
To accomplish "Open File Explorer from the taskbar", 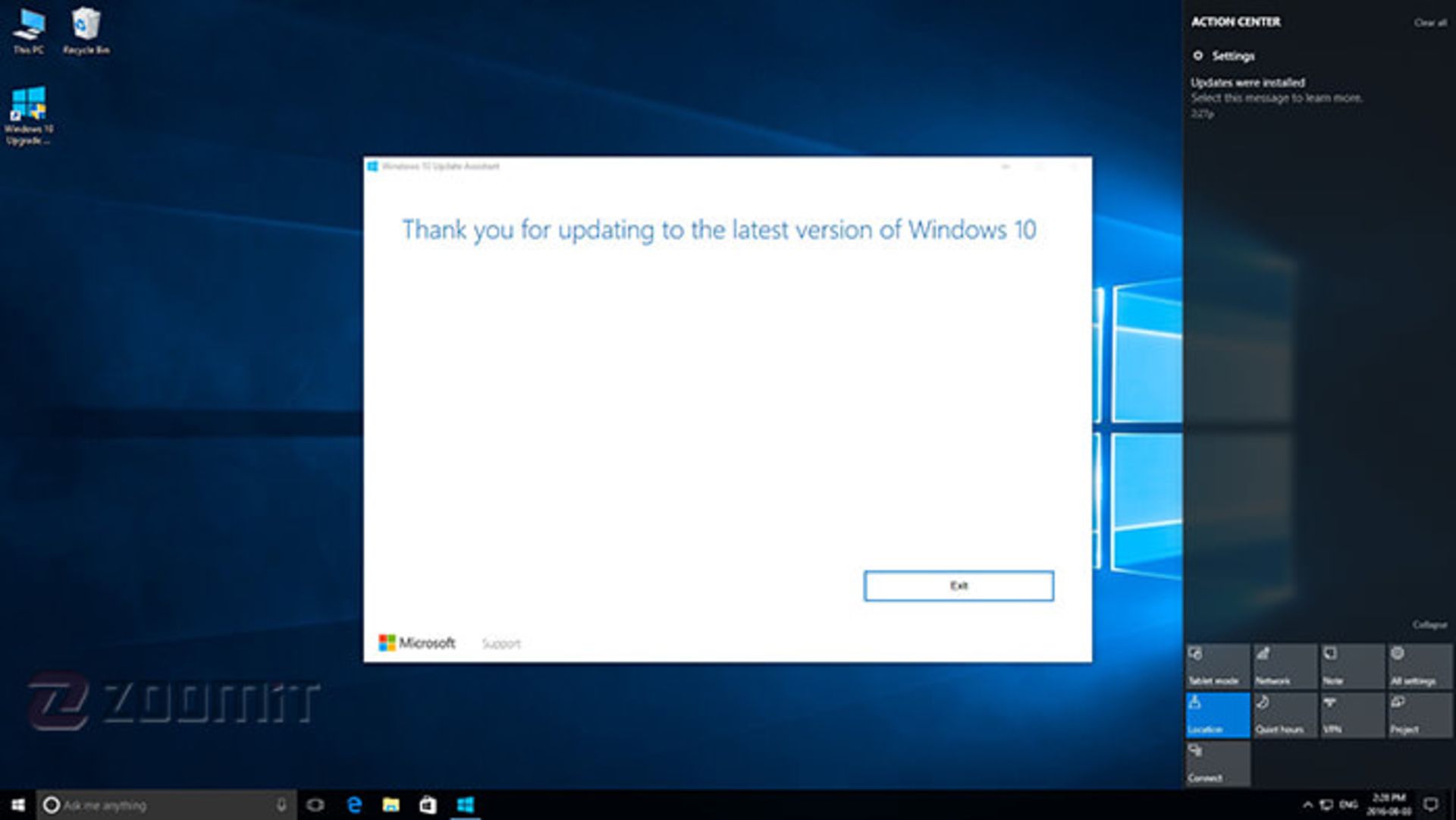I will 391,805.
